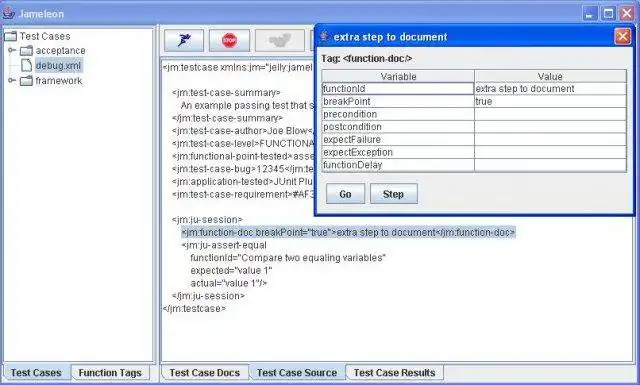Viewport: 640px width, 385px height.
Task: Minimize the Jameleon window
Action: pyautogui.click(x=589, y=13)
